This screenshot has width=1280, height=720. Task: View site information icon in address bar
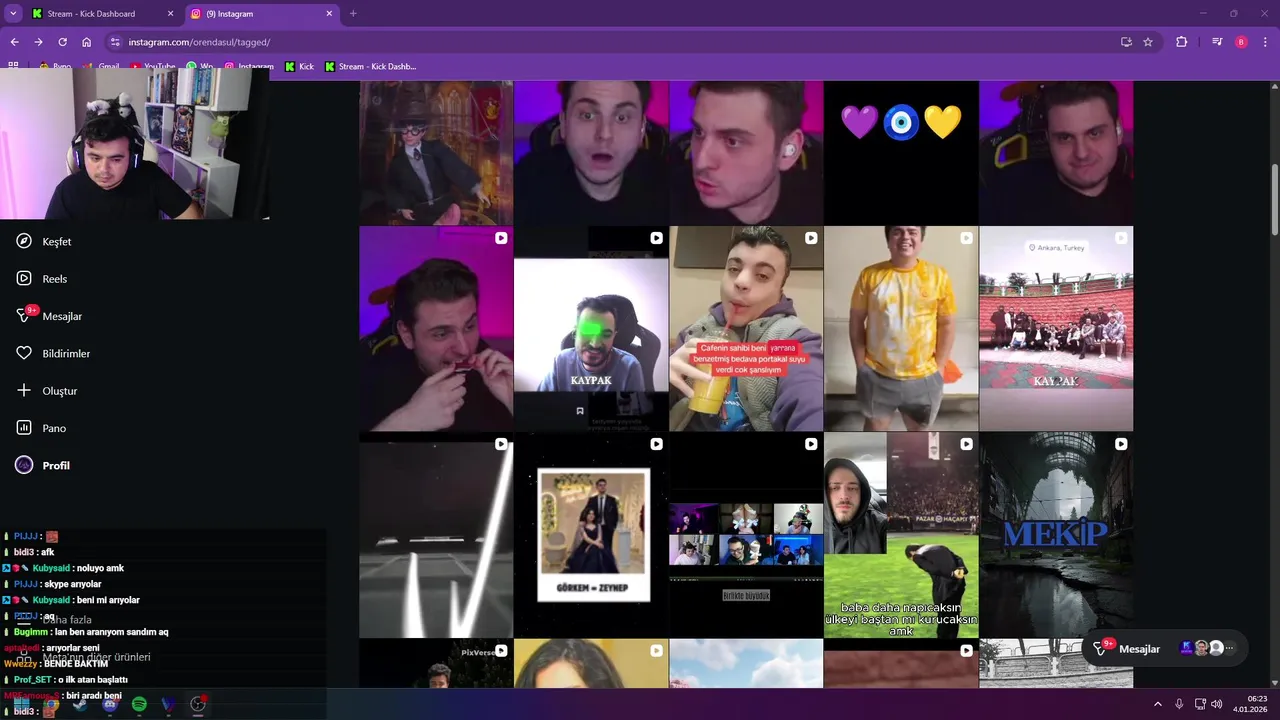point(115,42)
